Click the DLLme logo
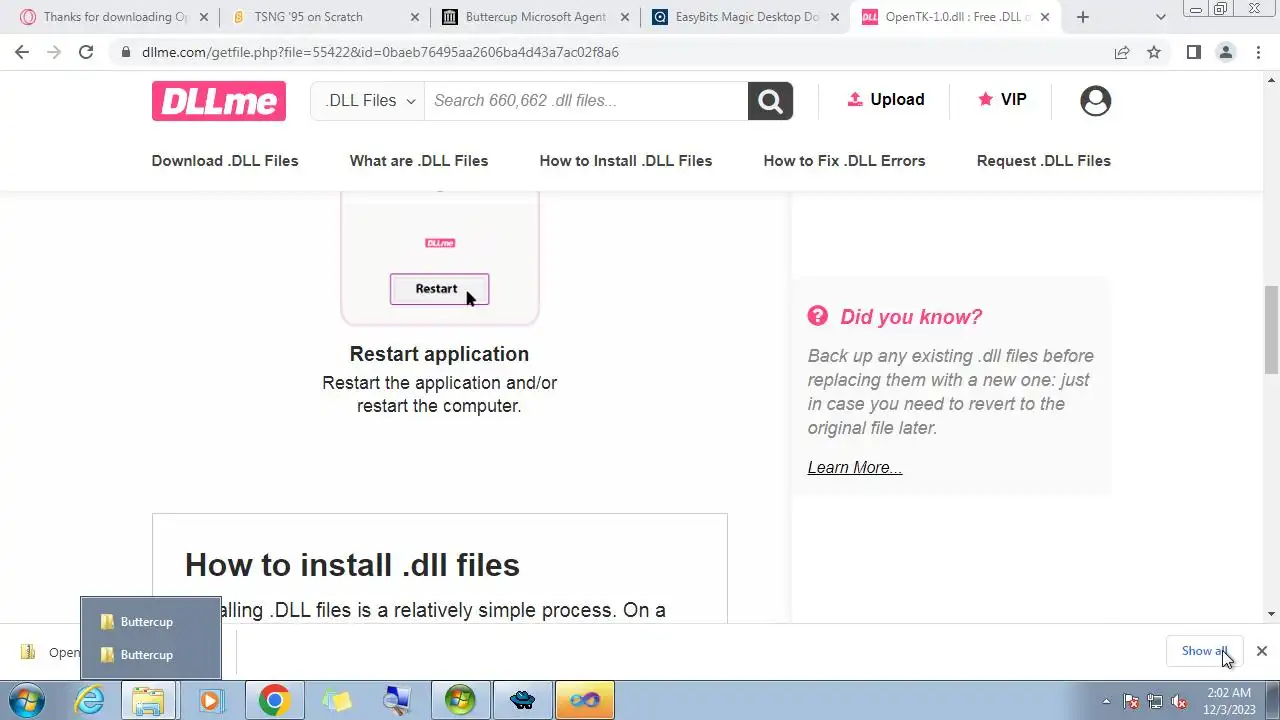Screen dimensions: 1280x720 click(x=219, y=101)
